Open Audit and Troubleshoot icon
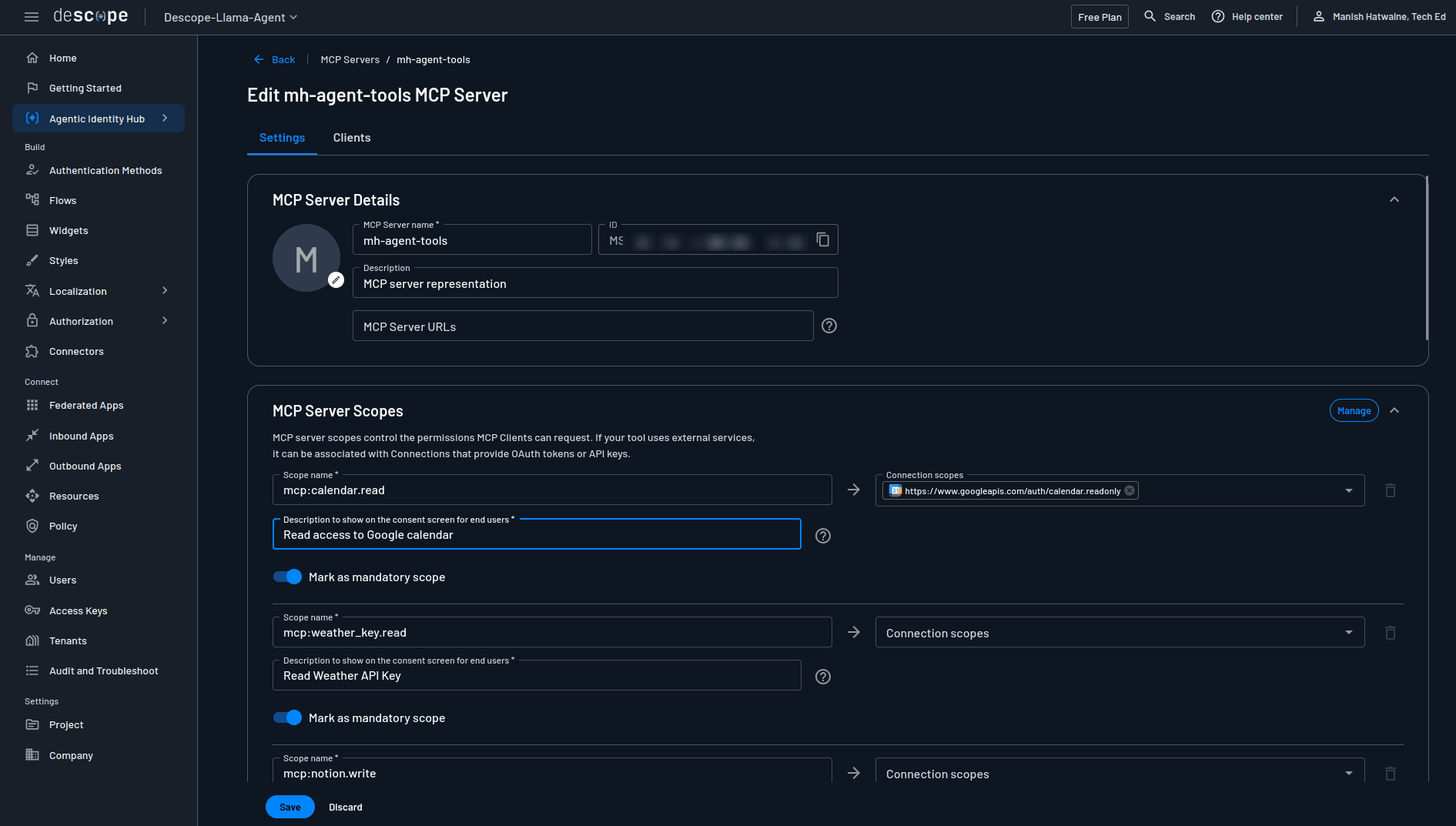Image resolution: width=1456 pixels, height=826 pixels. pyautogui.click(x=32, y=670)
